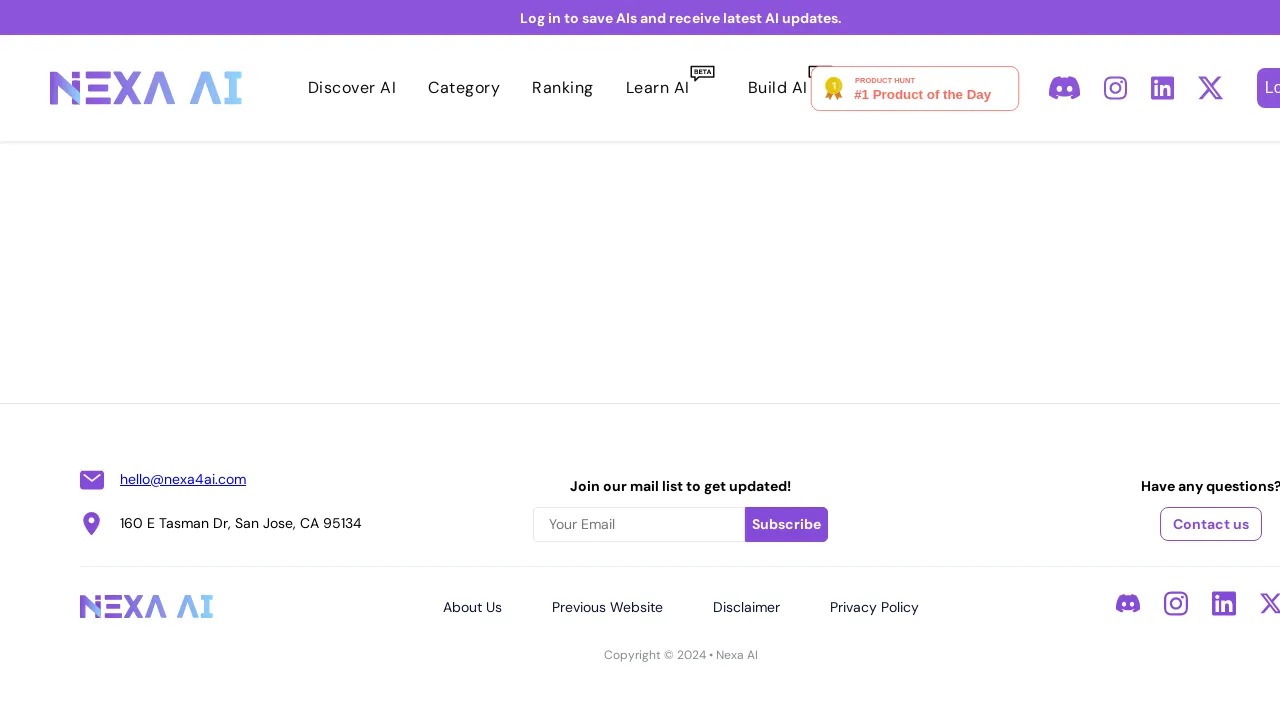Click the Nexa AI logo in footer
Viewport: 1280px width, 720px height.
[x=146, y=606]
